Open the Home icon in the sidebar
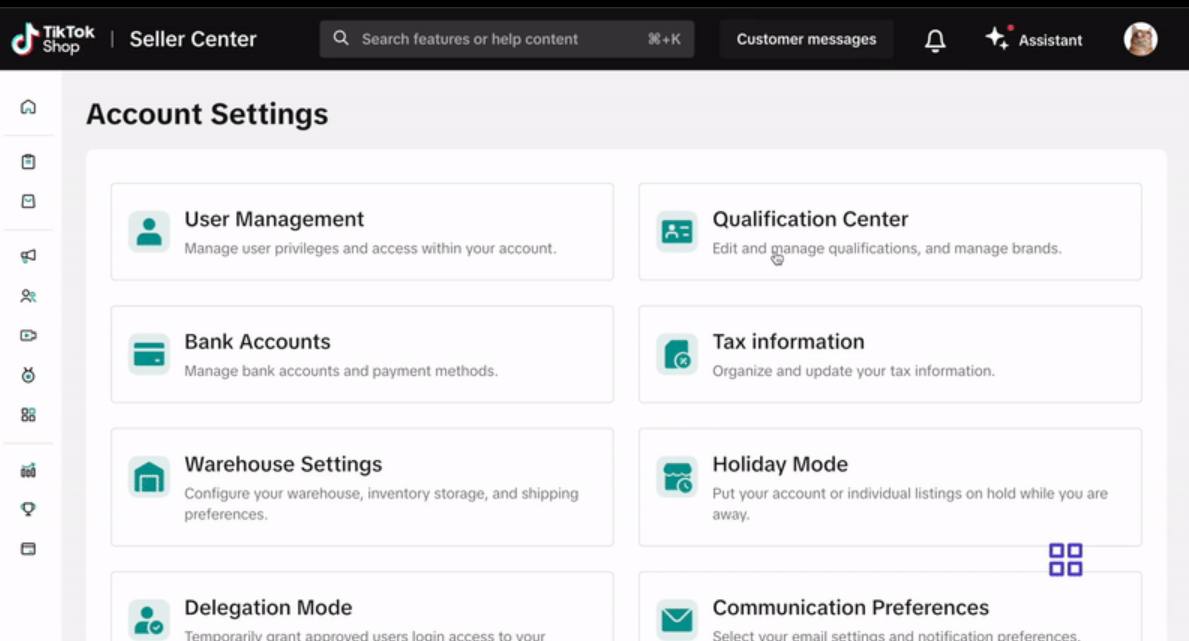The height and width of the screenshot is (641, 1189). [28, 107]
